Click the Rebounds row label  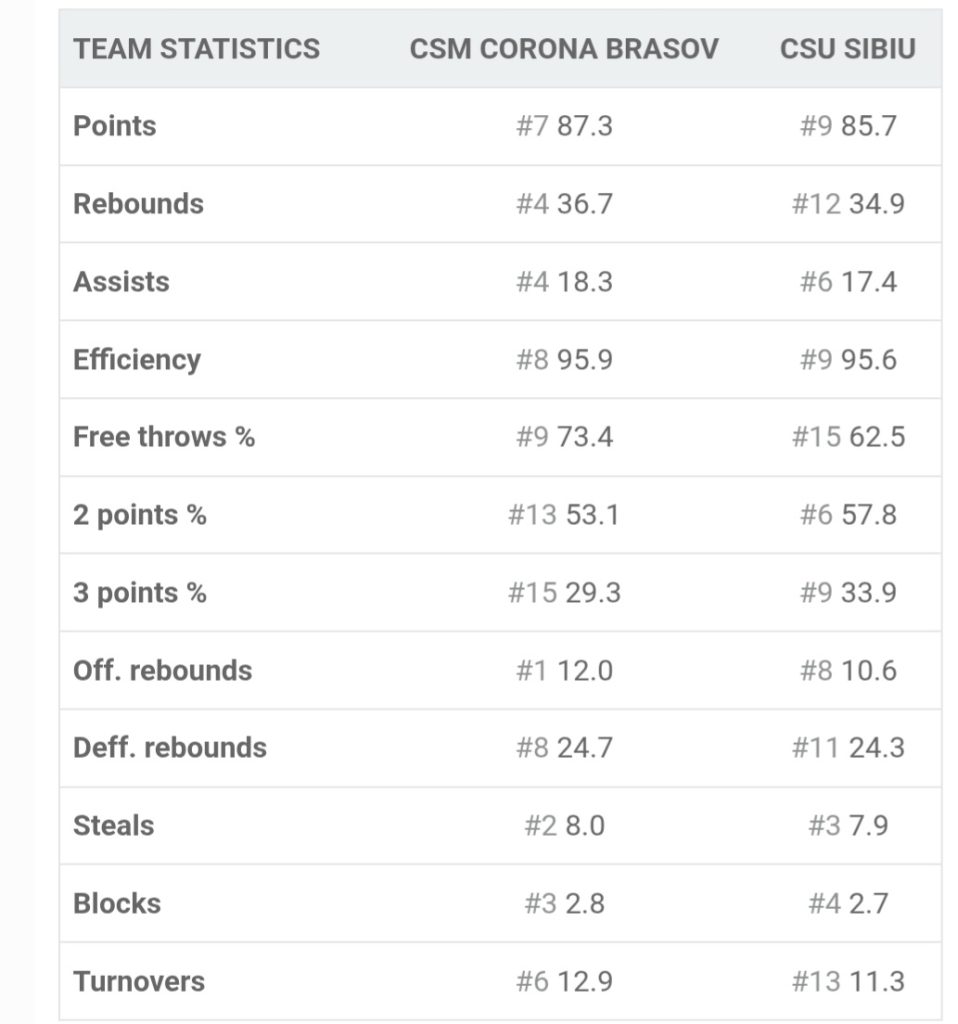click(138, 204)
